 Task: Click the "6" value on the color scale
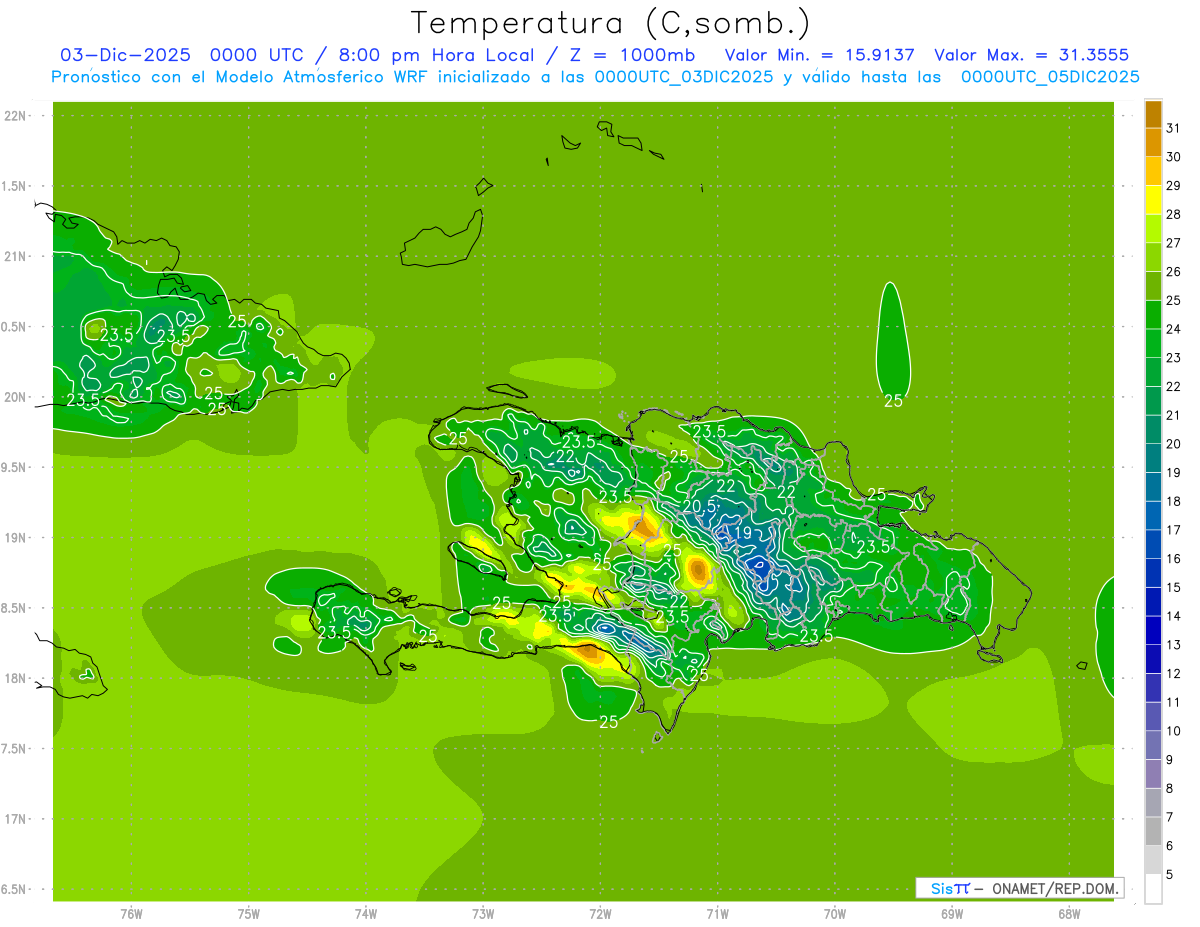point(1170,846)
